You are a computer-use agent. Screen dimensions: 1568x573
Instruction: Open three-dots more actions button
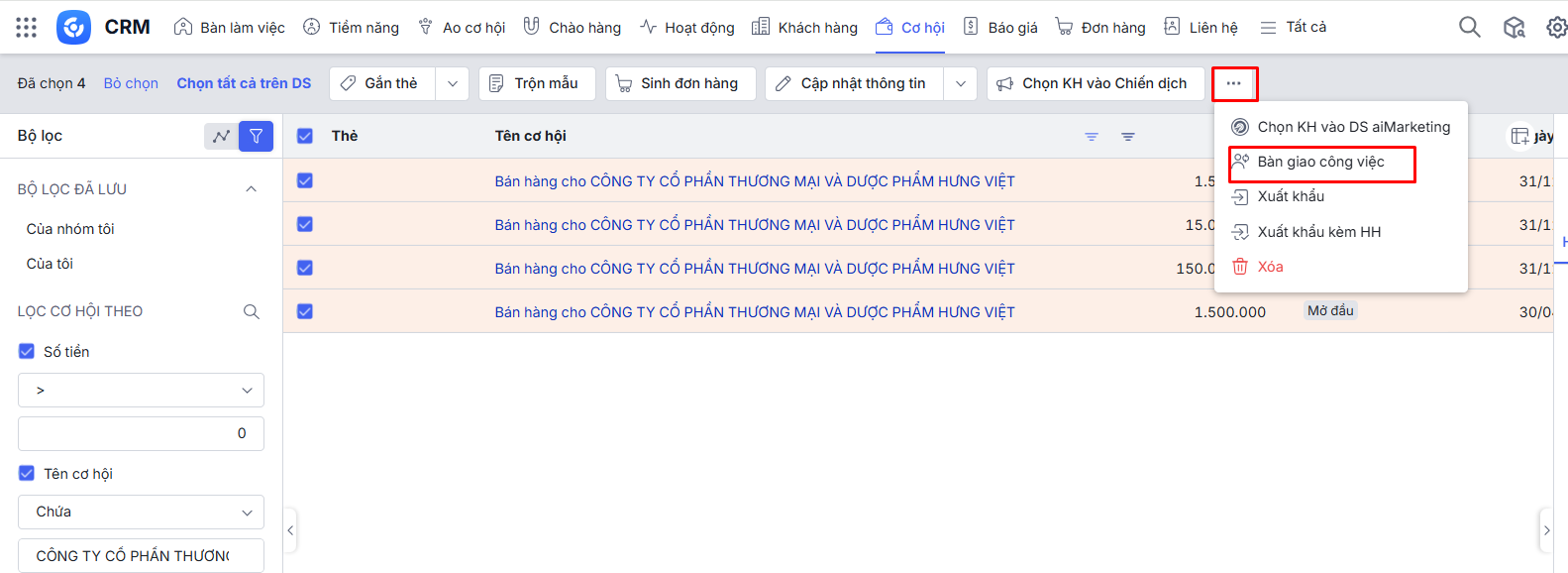click(1234, 83)
